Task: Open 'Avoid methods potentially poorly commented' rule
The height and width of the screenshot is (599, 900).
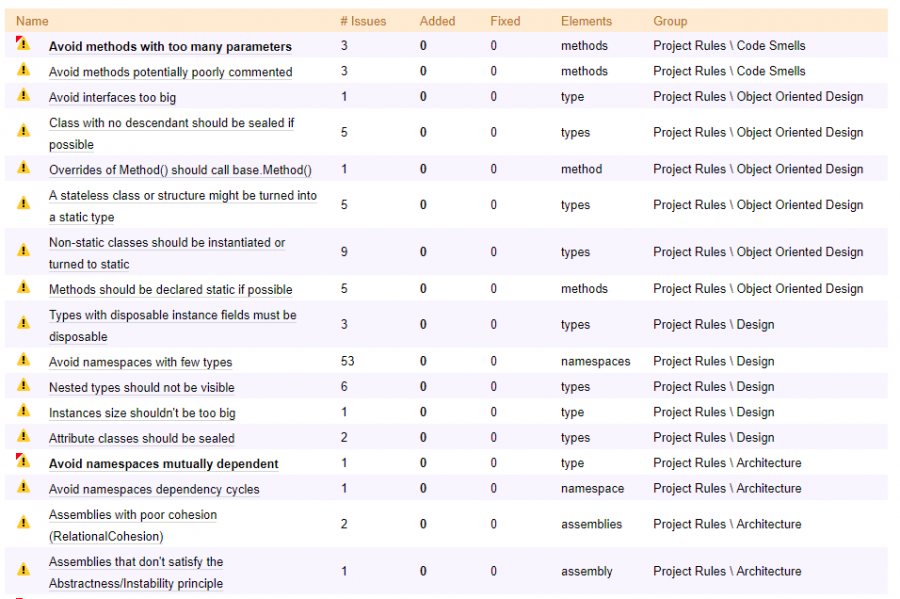Action: coord(170,72)
